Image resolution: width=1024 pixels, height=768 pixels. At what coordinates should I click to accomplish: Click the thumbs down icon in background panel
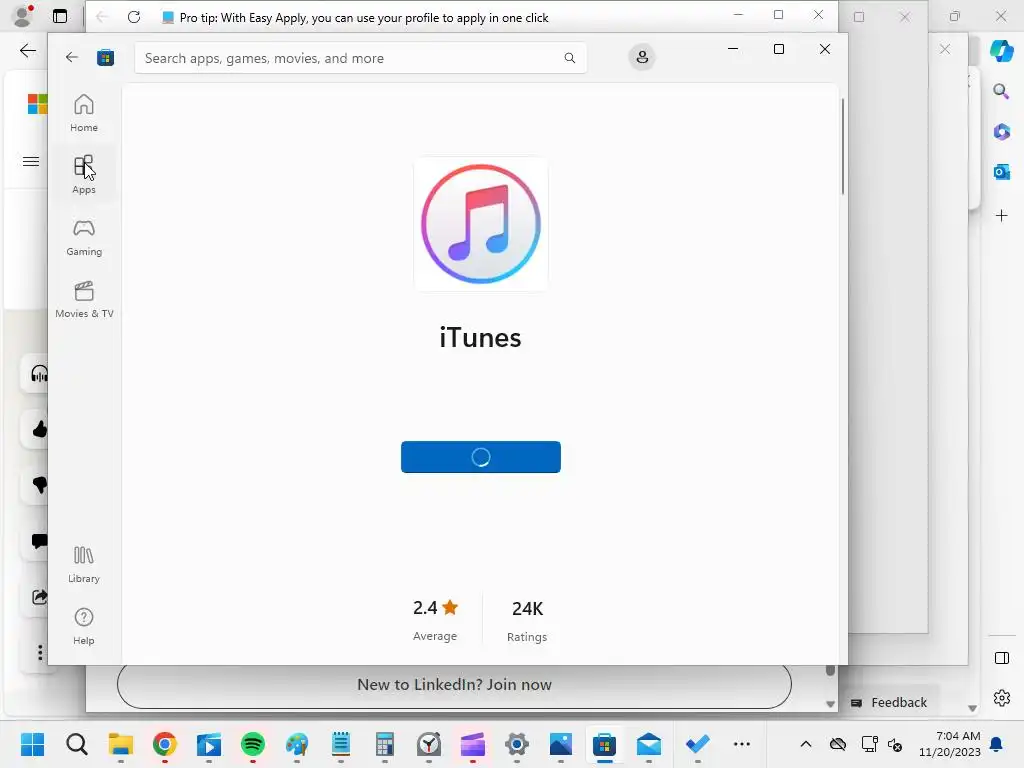[40, 485]
